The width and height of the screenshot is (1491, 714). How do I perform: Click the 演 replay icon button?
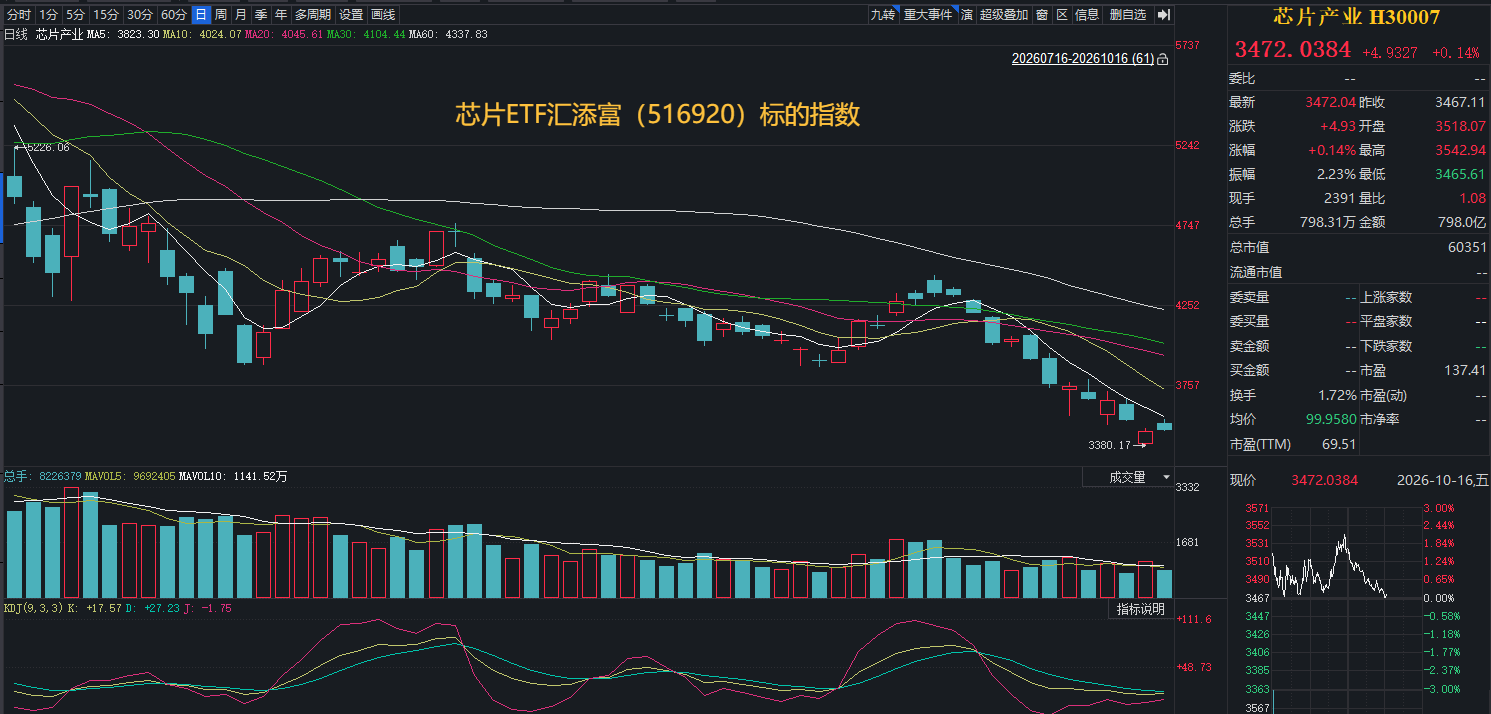click(x=967, y=15)
